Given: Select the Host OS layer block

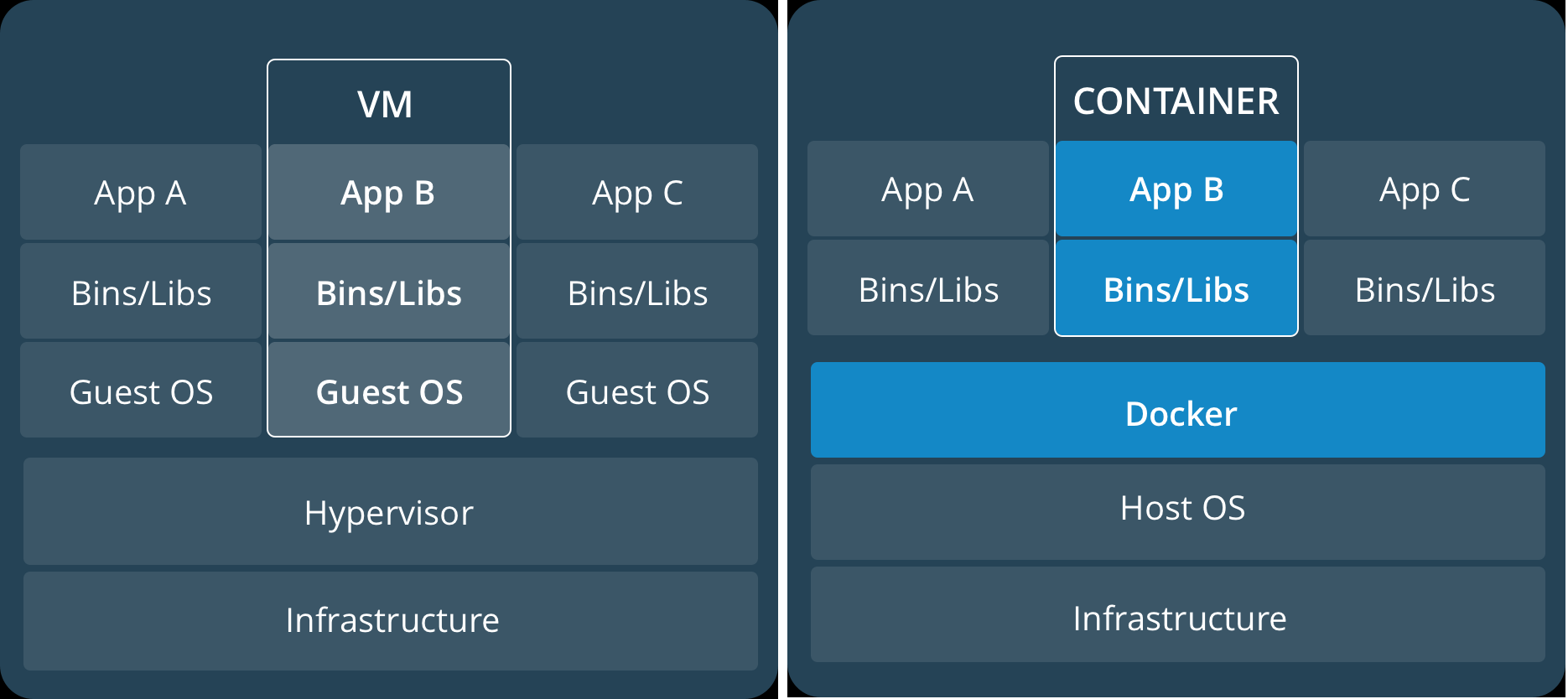Looking at the screenshot, I should pyautogui.click(x=1177, y=510).
